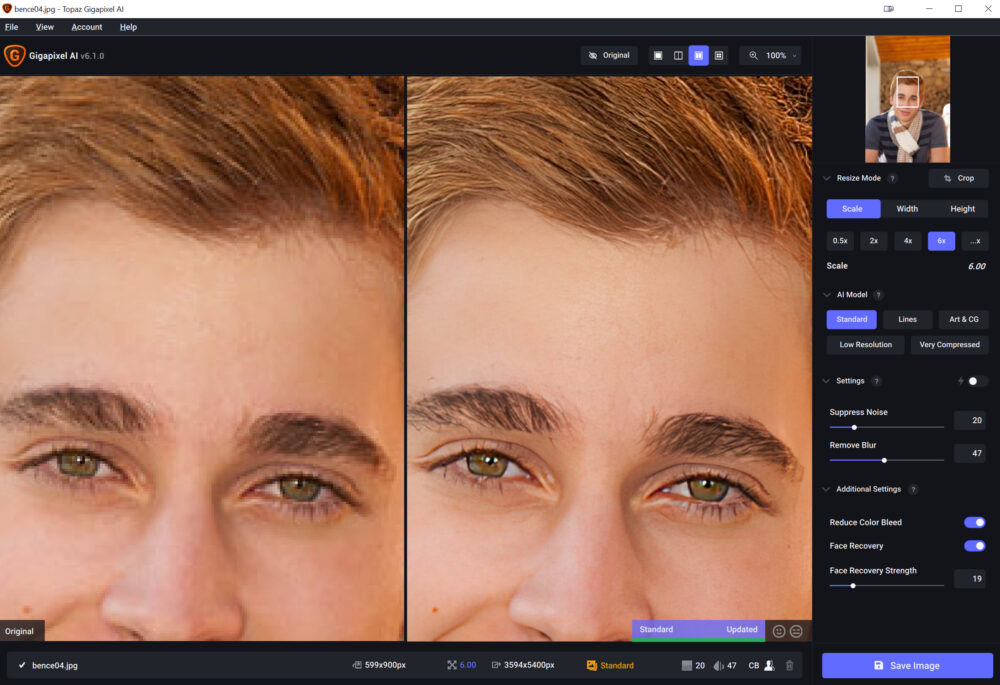The height and width of the screenshot is (685, 1000).
Task: Click the title bar device icon
Action: click(888, 9)
